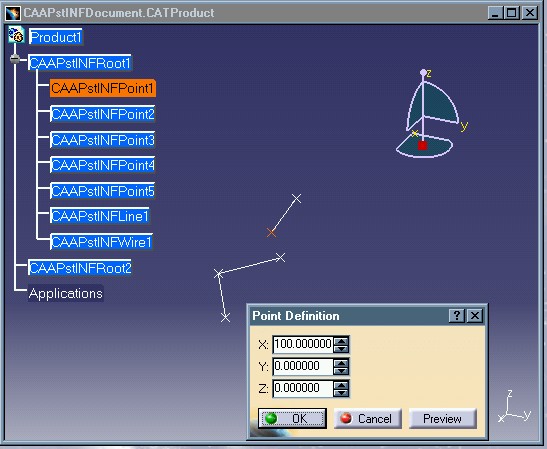Collapse the CAAPstINFRoot1 tree node
This screenshot has height=449, width=547.
tap(15, 59)
